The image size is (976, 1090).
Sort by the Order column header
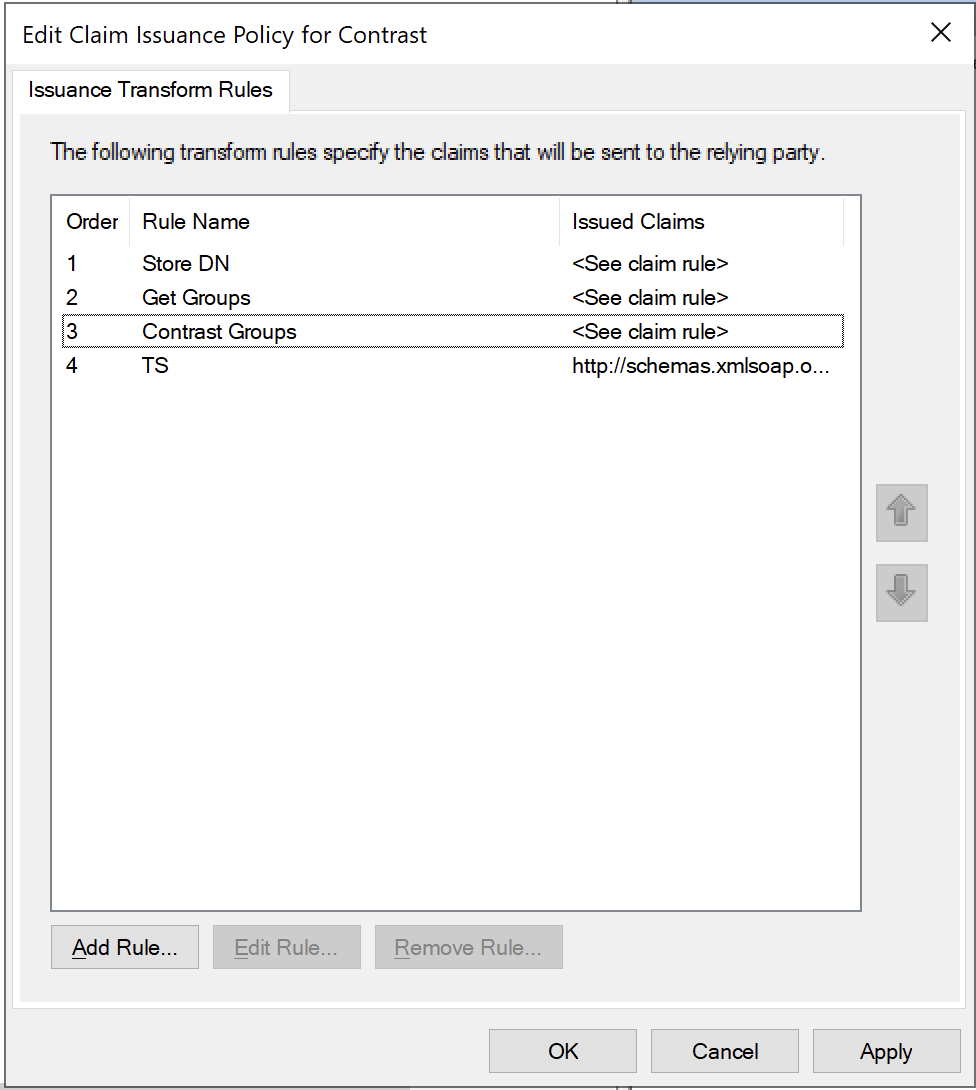92,222
